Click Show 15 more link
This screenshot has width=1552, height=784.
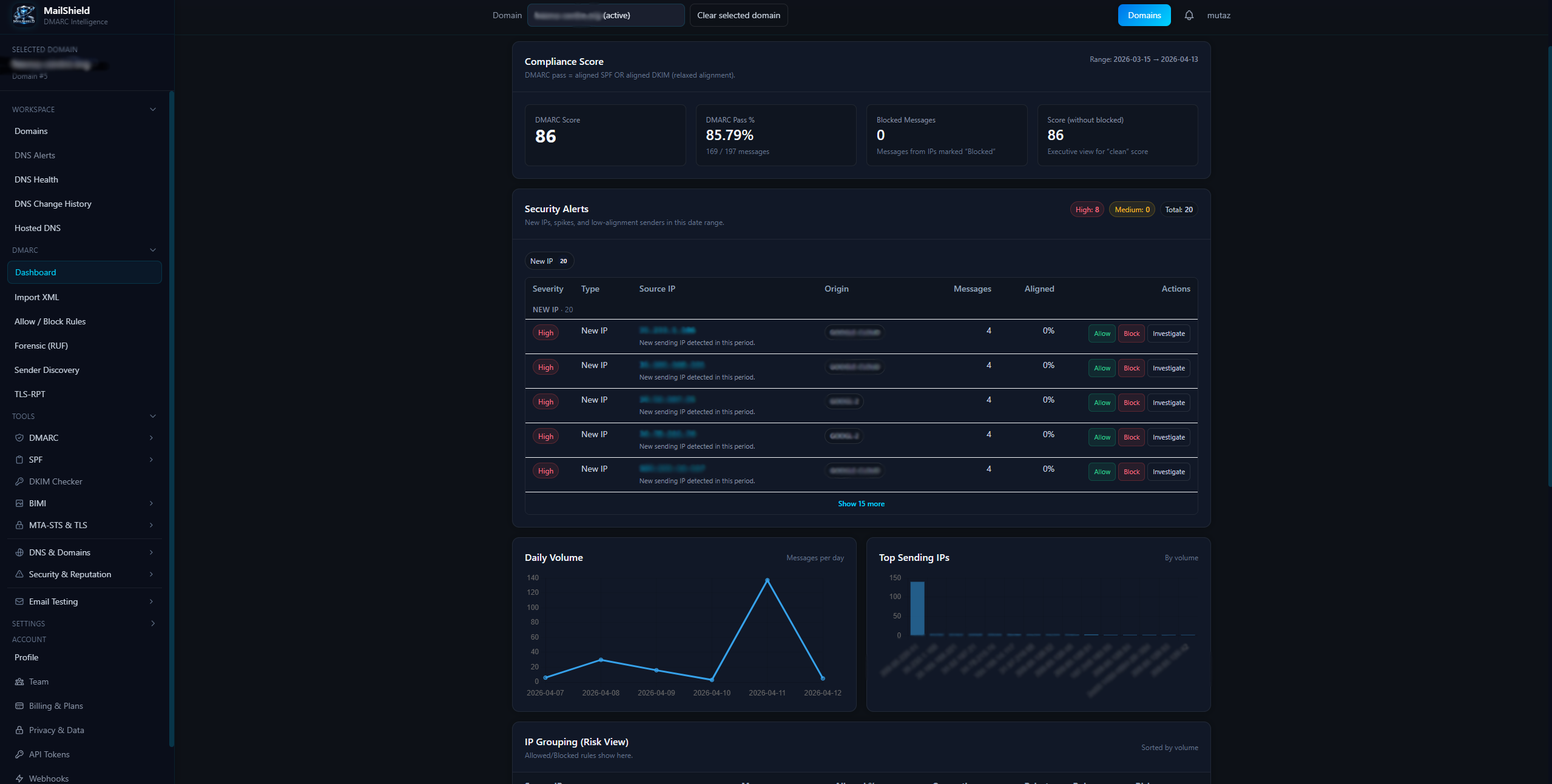pos(861,504)
